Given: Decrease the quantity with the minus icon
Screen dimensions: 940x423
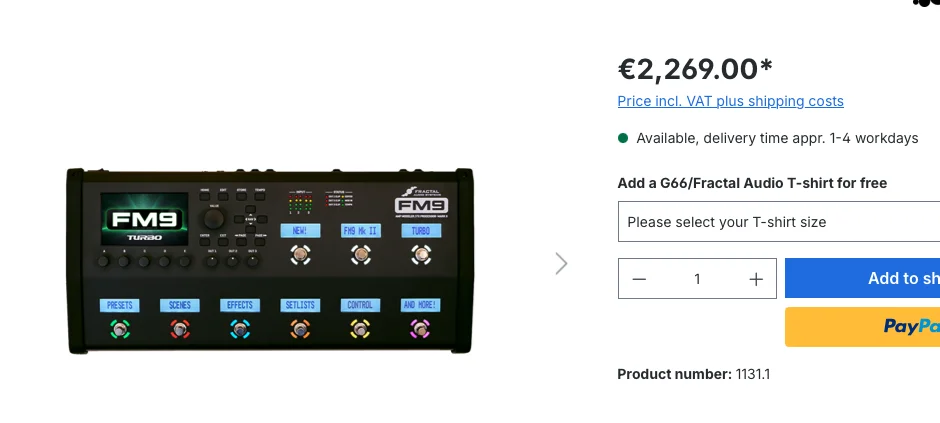Looking at the screenshot, I should (639, 279).
